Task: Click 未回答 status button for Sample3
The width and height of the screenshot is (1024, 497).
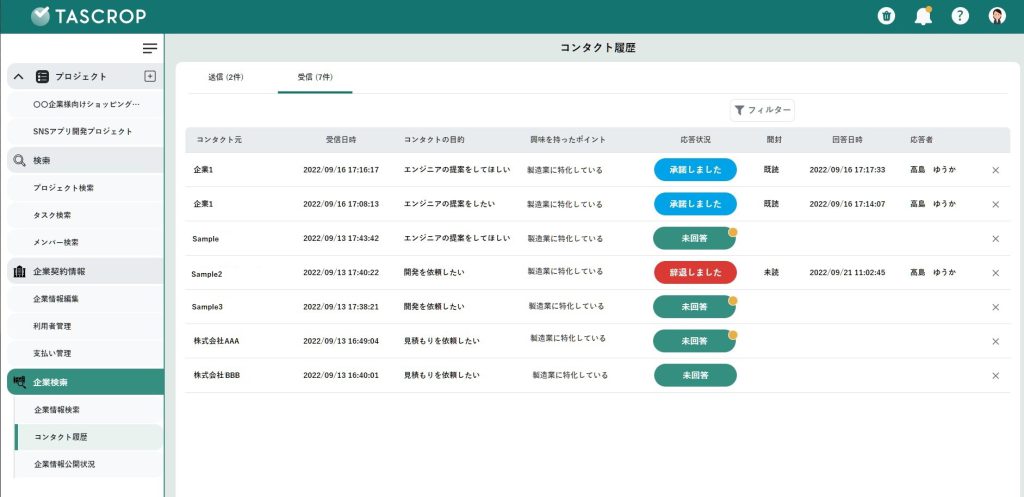Action: [x=695, y=307]
